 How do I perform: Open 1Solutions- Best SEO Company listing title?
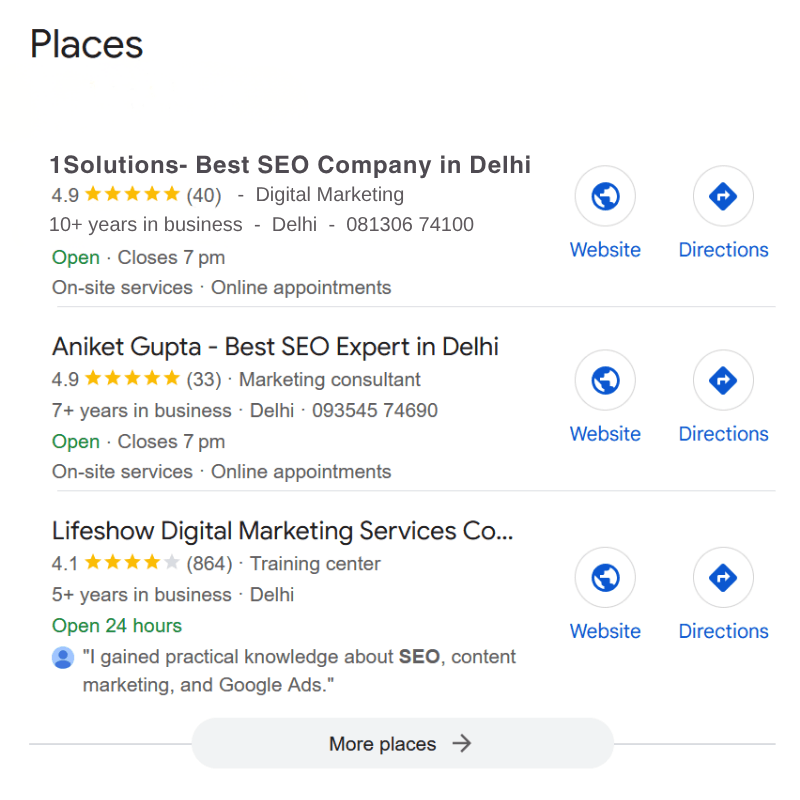pos(290,165)
